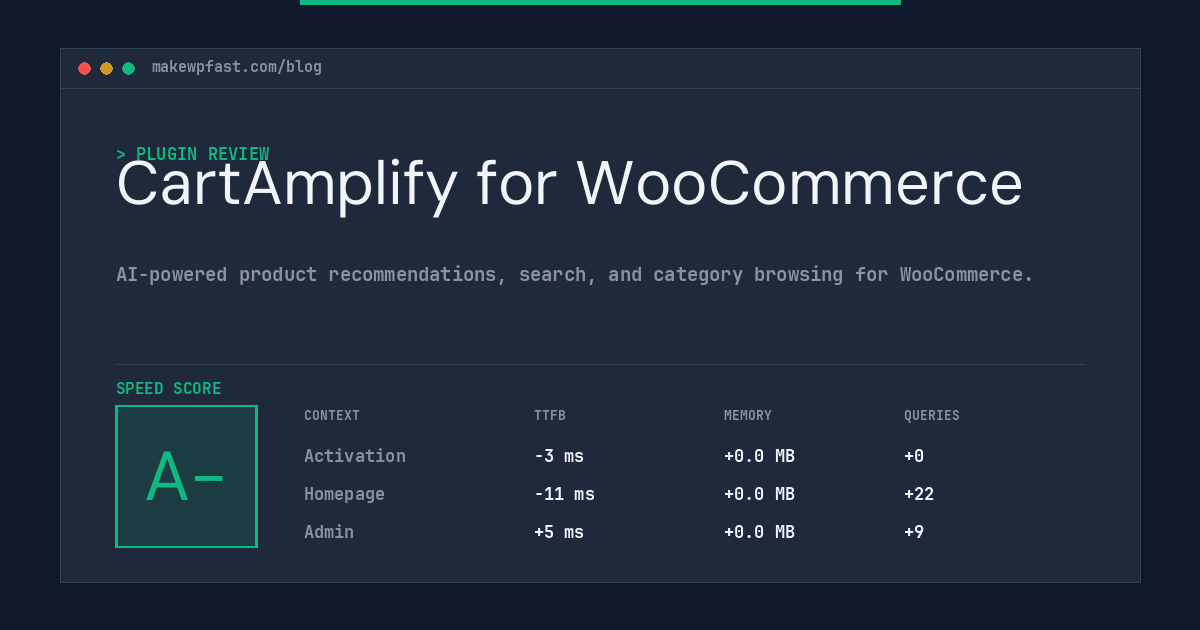Click the 'SPEED SCORE' label
The image size is (1200, 630).
[169, 389]
